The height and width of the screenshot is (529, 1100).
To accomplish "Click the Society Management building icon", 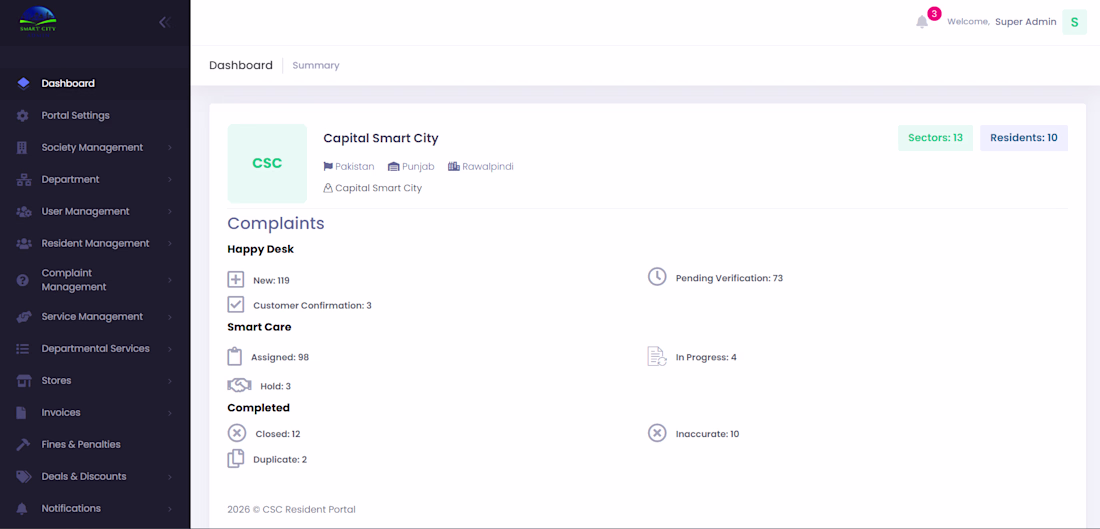I will (x=23, y=147).
